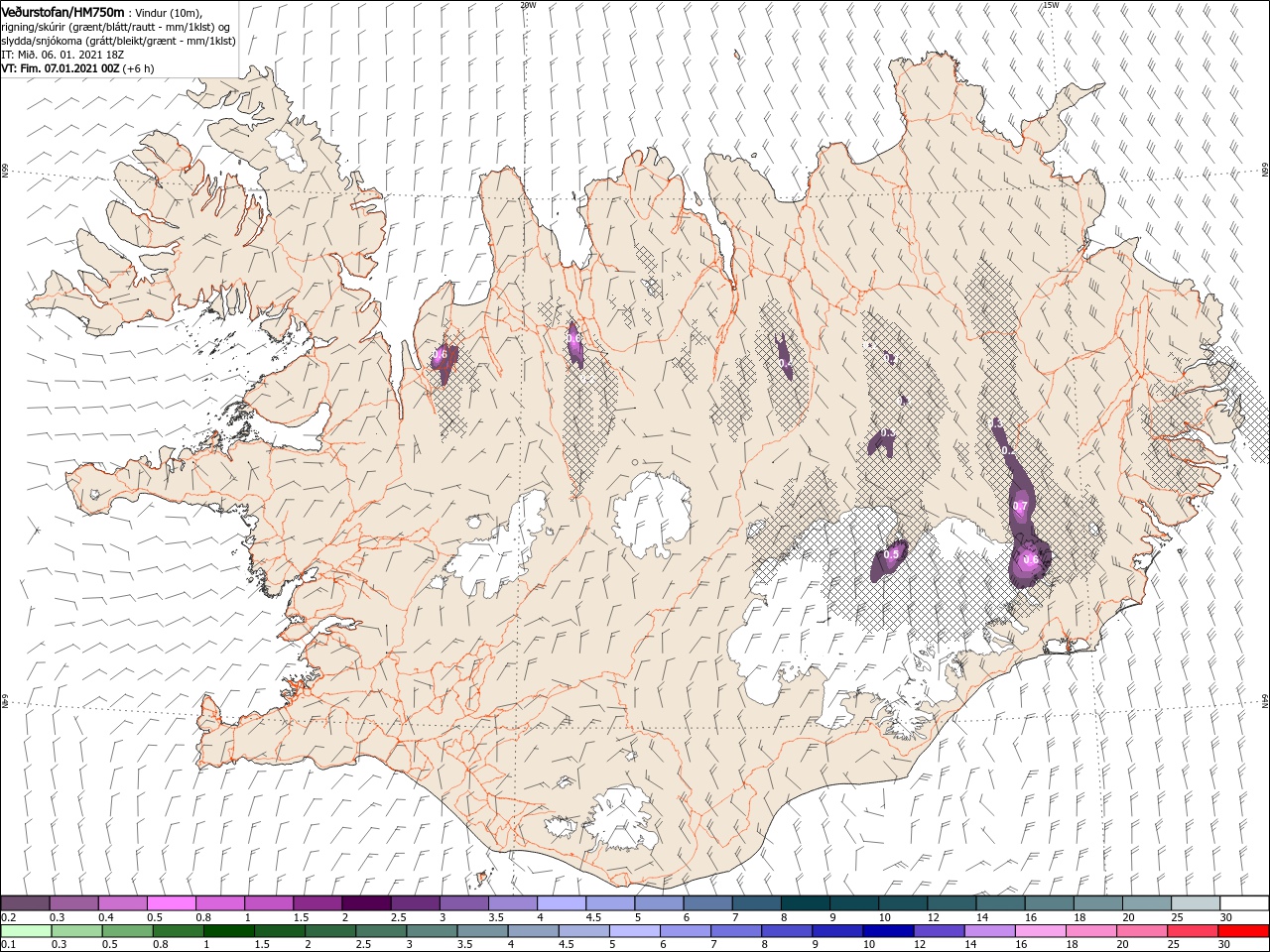This screenshot has height=952, width=1270.
Task: Click upper legend swatch between 0.3 and 0.4
Action: pos(74,903)
